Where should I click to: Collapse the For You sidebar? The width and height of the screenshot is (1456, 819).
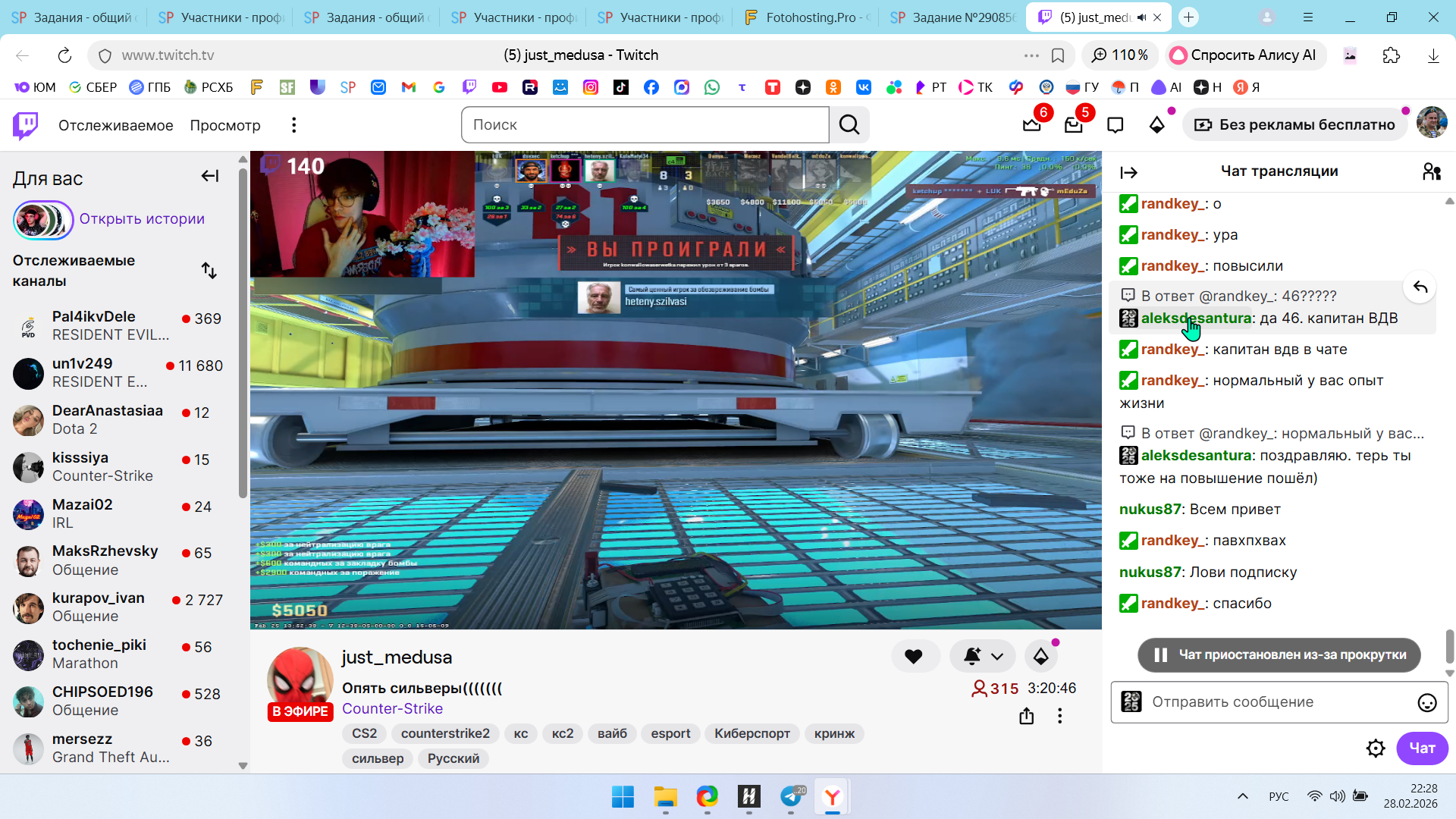coord(210,177)
